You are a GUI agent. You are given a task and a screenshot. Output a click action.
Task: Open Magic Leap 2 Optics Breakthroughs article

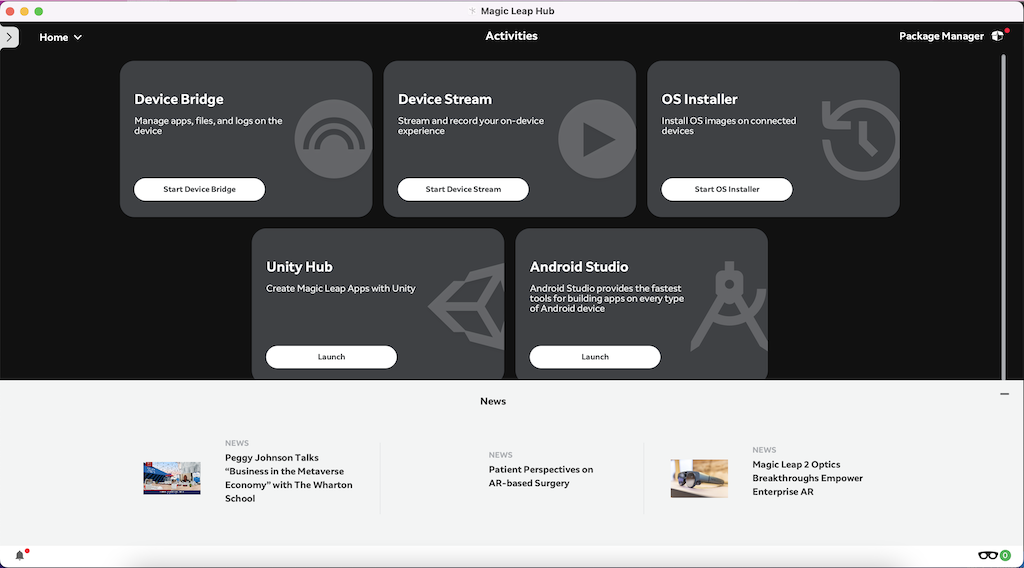click(807, 478)
